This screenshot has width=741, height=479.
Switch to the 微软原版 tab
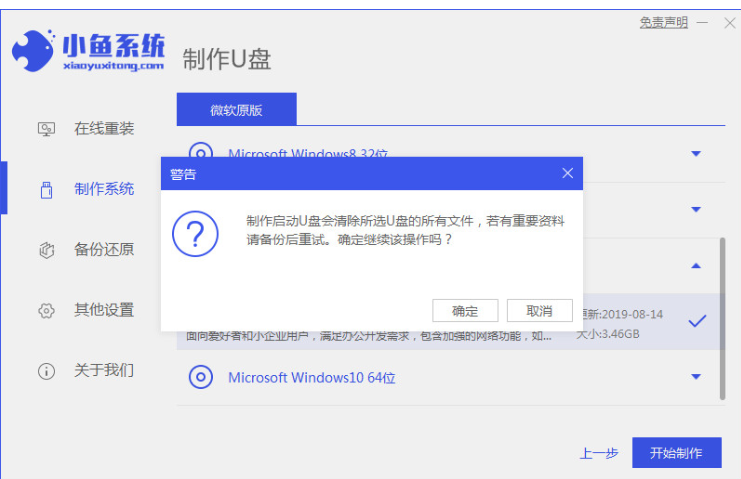click(x=237, y=109)
